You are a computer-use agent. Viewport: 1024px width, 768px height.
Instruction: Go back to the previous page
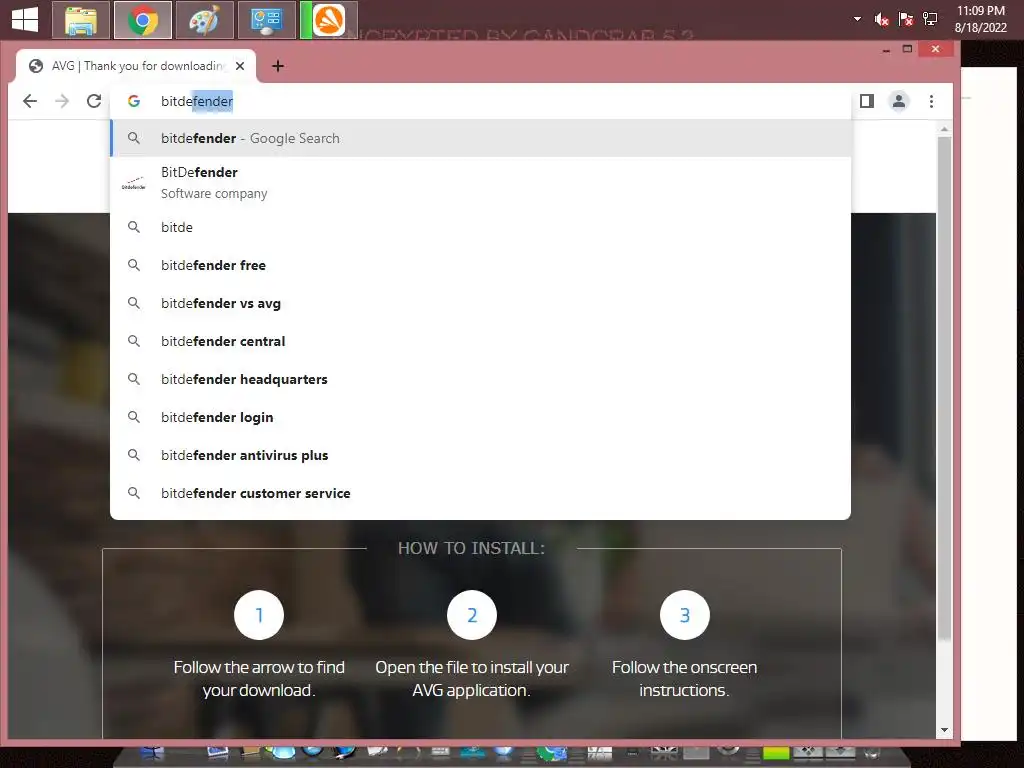(29, 101)
